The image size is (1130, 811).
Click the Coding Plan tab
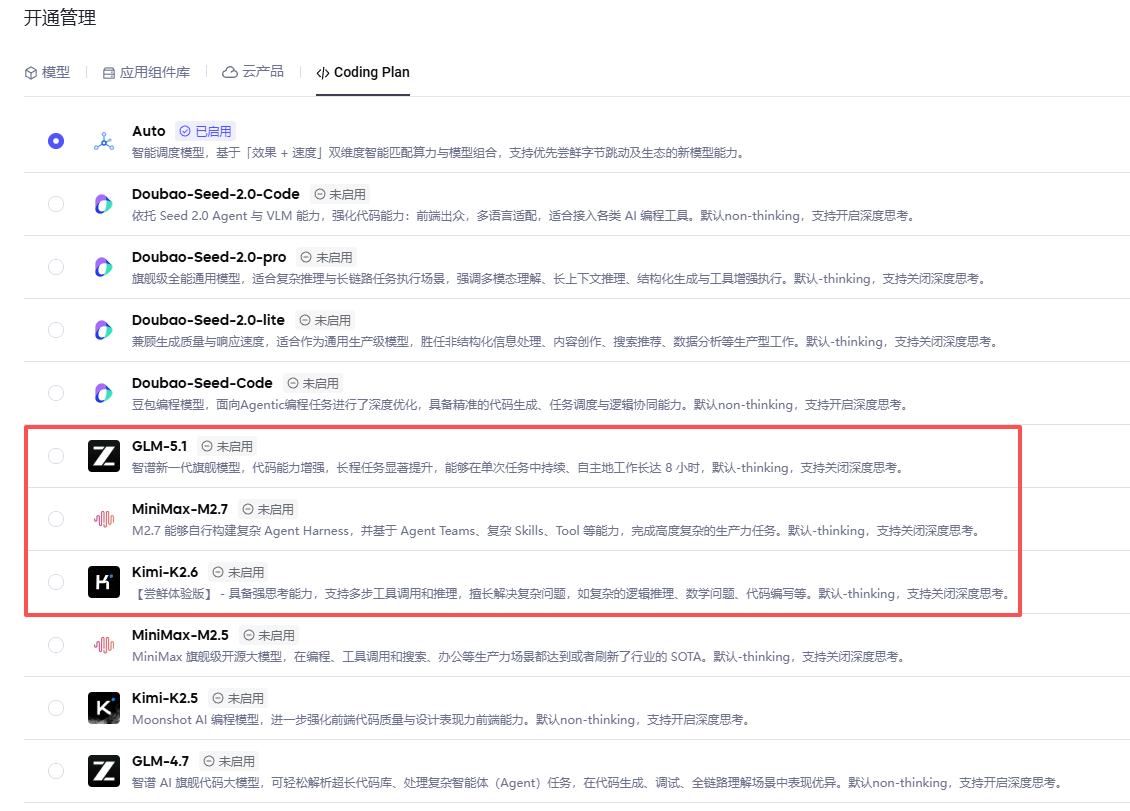click(x=362, y=73)
